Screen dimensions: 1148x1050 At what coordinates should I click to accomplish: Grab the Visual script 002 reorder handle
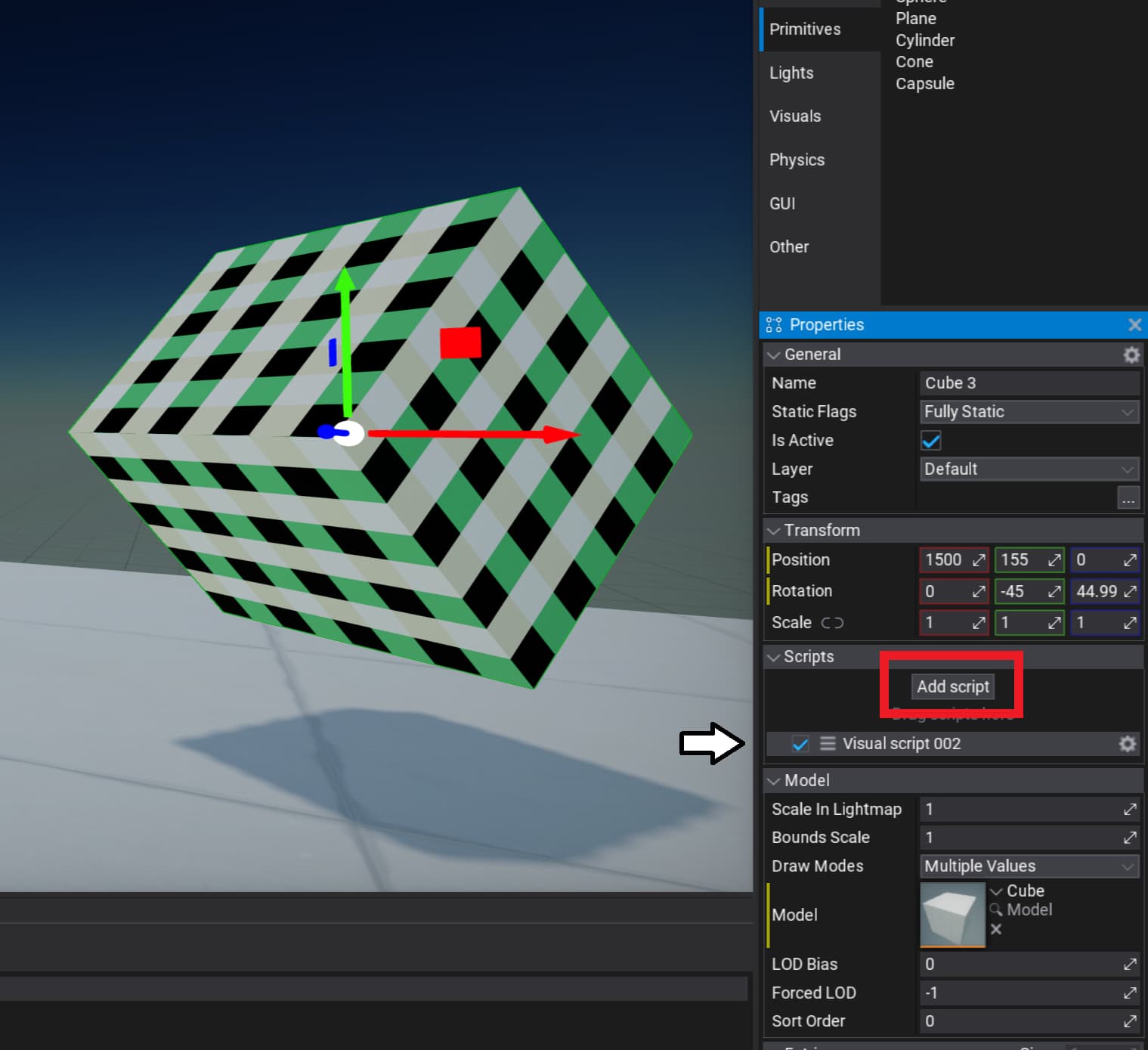(828, 744)
